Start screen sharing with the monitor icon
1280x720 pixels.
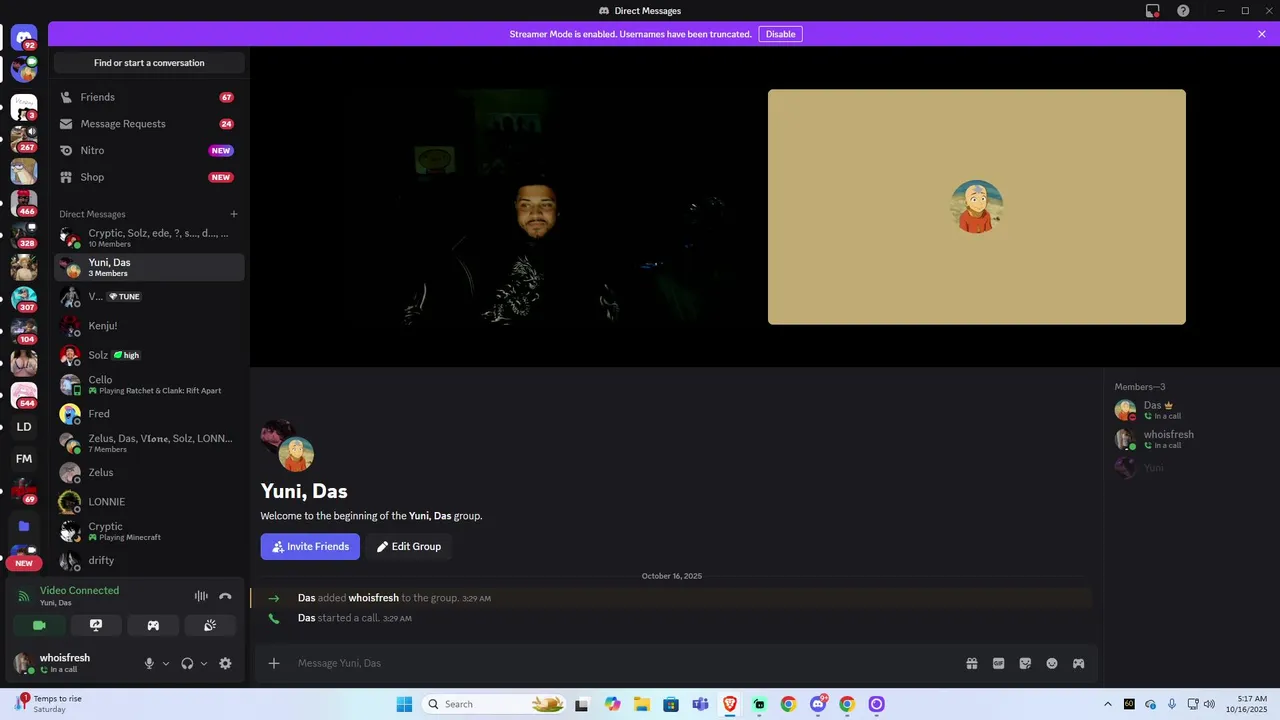tap(96, 625)
